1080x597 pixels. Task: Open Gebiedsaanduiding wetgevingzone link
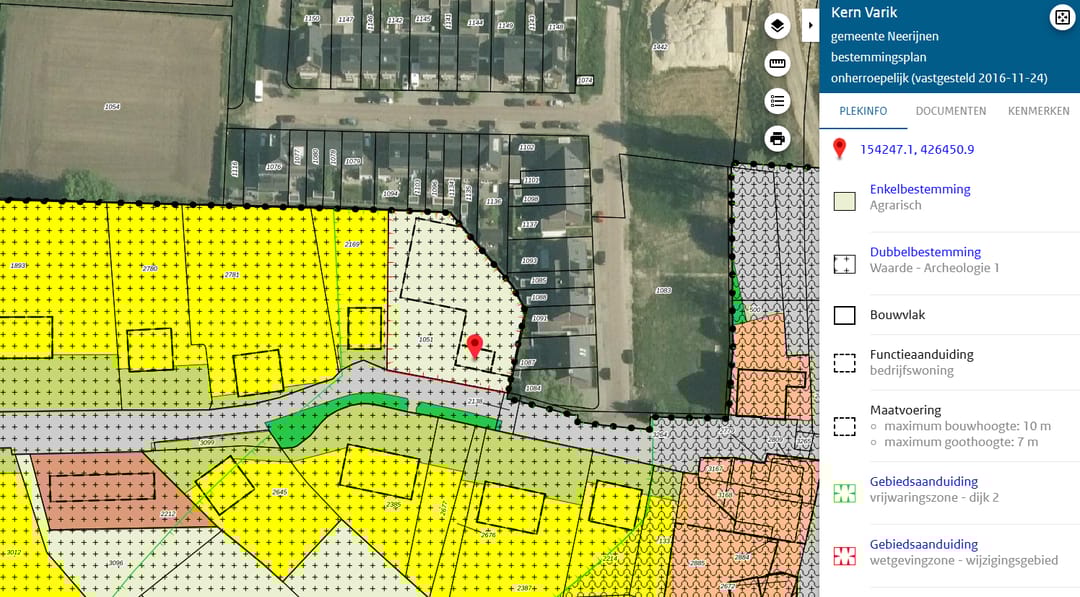(x=923, y=544)
